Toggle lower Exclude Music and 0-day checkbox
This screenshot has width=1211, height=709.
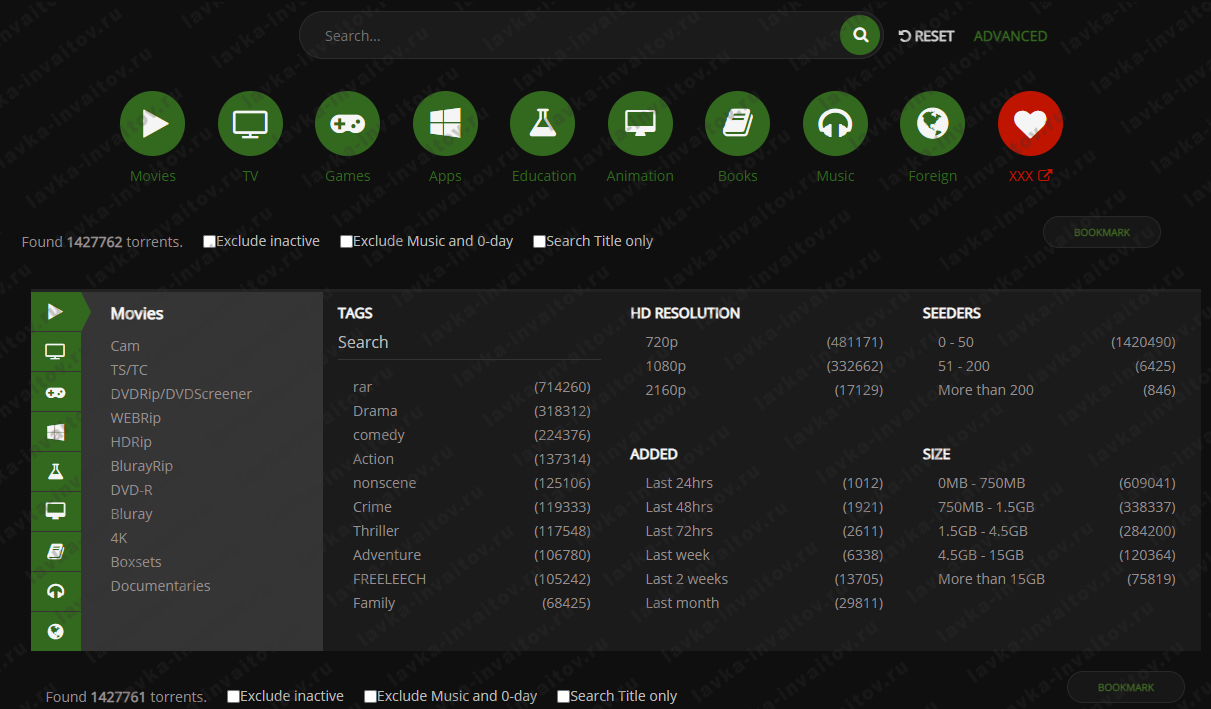click(x=370, y=696)
